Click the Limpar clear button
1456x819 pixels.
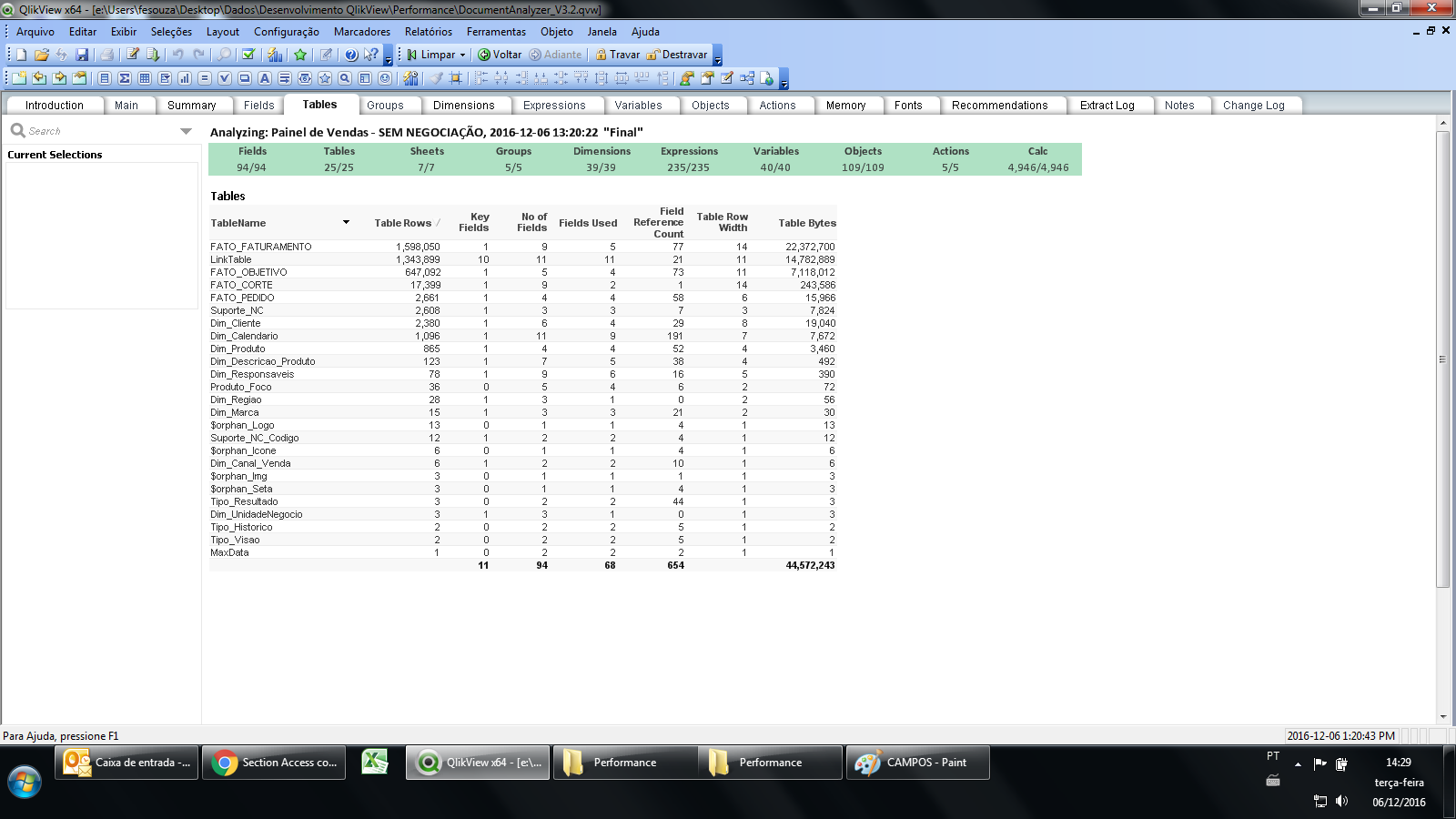pos(430,55)
